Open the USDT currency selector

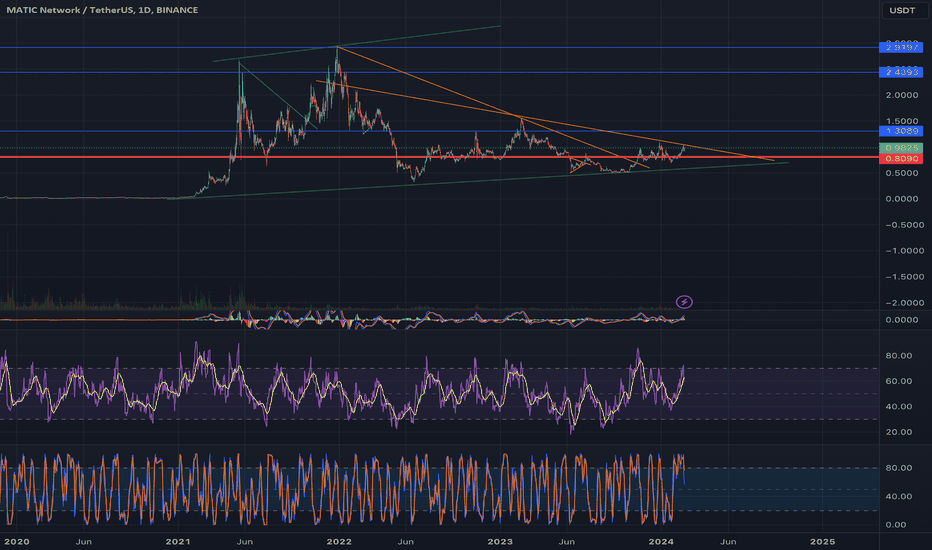(x=902, y=10)
